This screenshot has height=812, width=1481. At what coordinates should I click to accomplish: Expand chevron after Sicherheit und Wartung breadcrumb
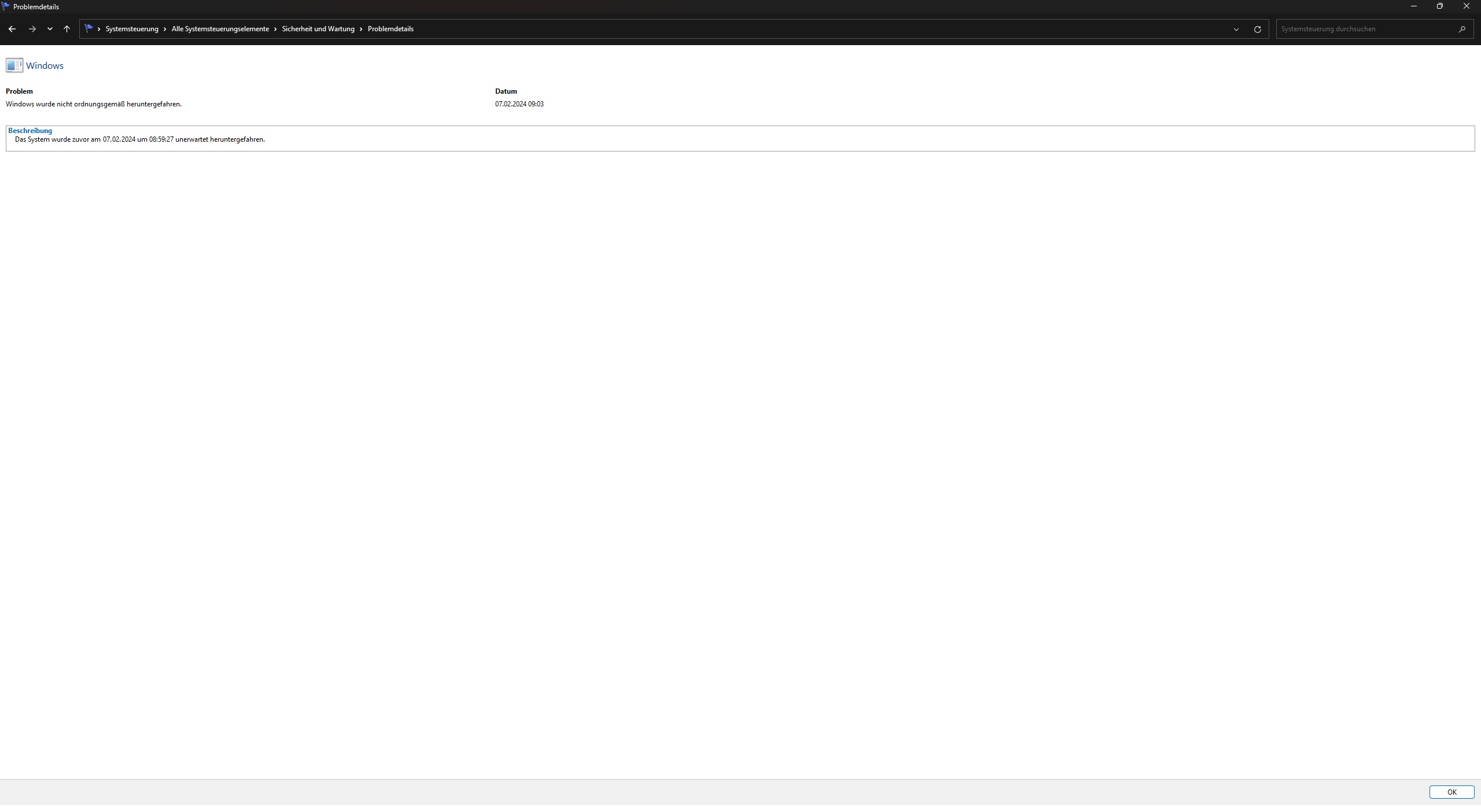coord(361,29)
